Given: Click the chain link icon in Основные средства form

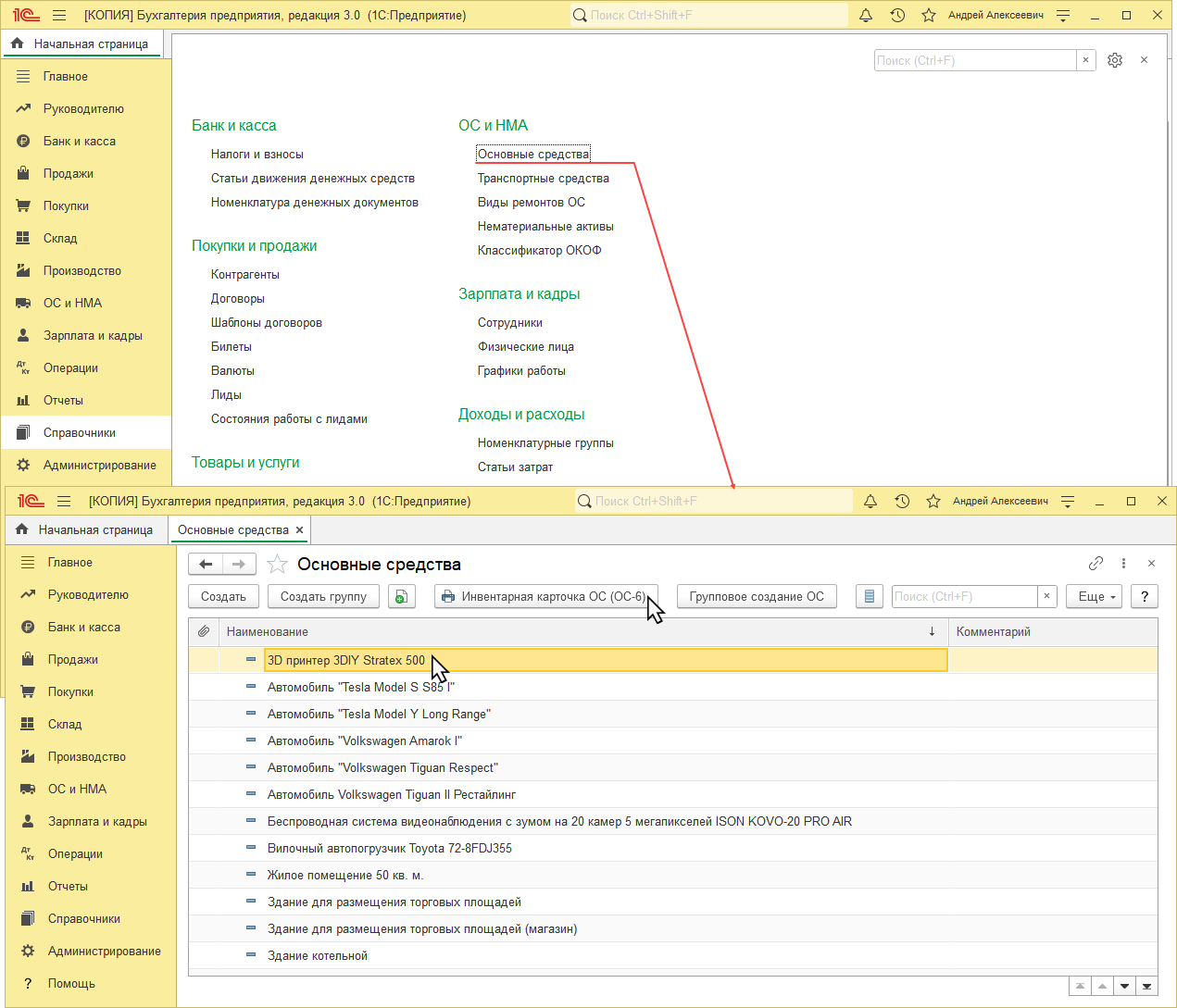Looking at the screenshot, I should [x=1096, y=563].
